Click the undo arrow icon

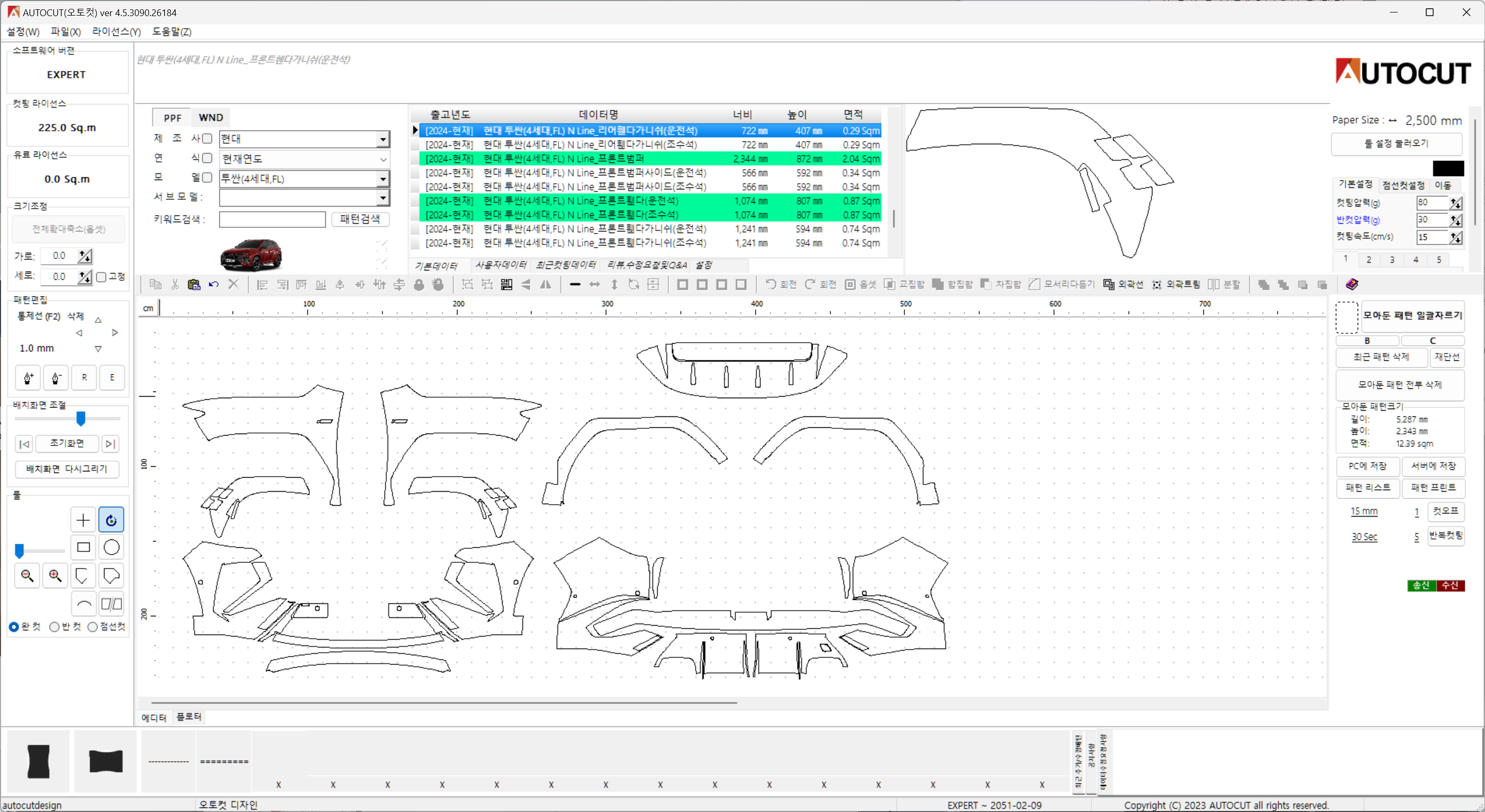pyautogui.click(x=214, y=284)
